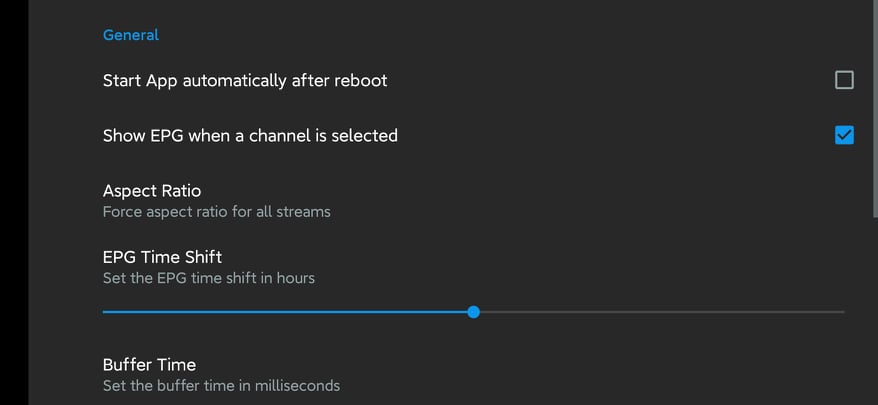Screen dimensions: 878x405
Task: Click the General section header
Action: 131,35
